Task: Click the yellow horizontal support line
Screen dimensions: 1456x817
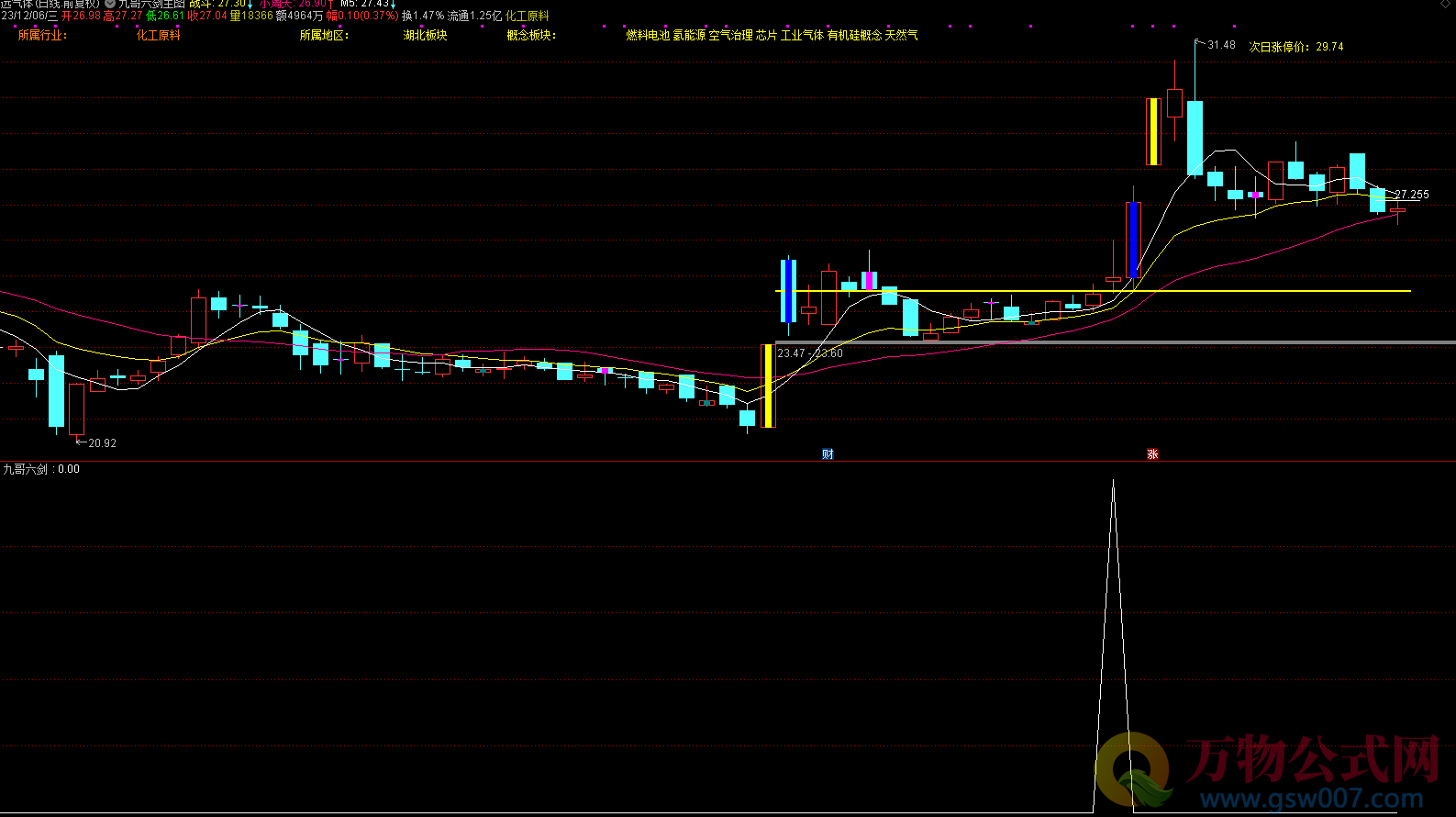Action: (1094, 291)
